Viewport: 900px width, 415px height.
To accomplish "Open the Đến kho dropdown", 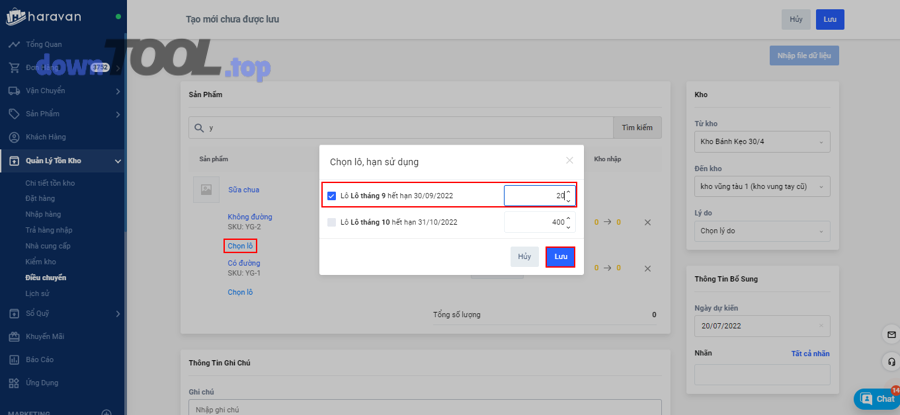I will tap(762, 186).
